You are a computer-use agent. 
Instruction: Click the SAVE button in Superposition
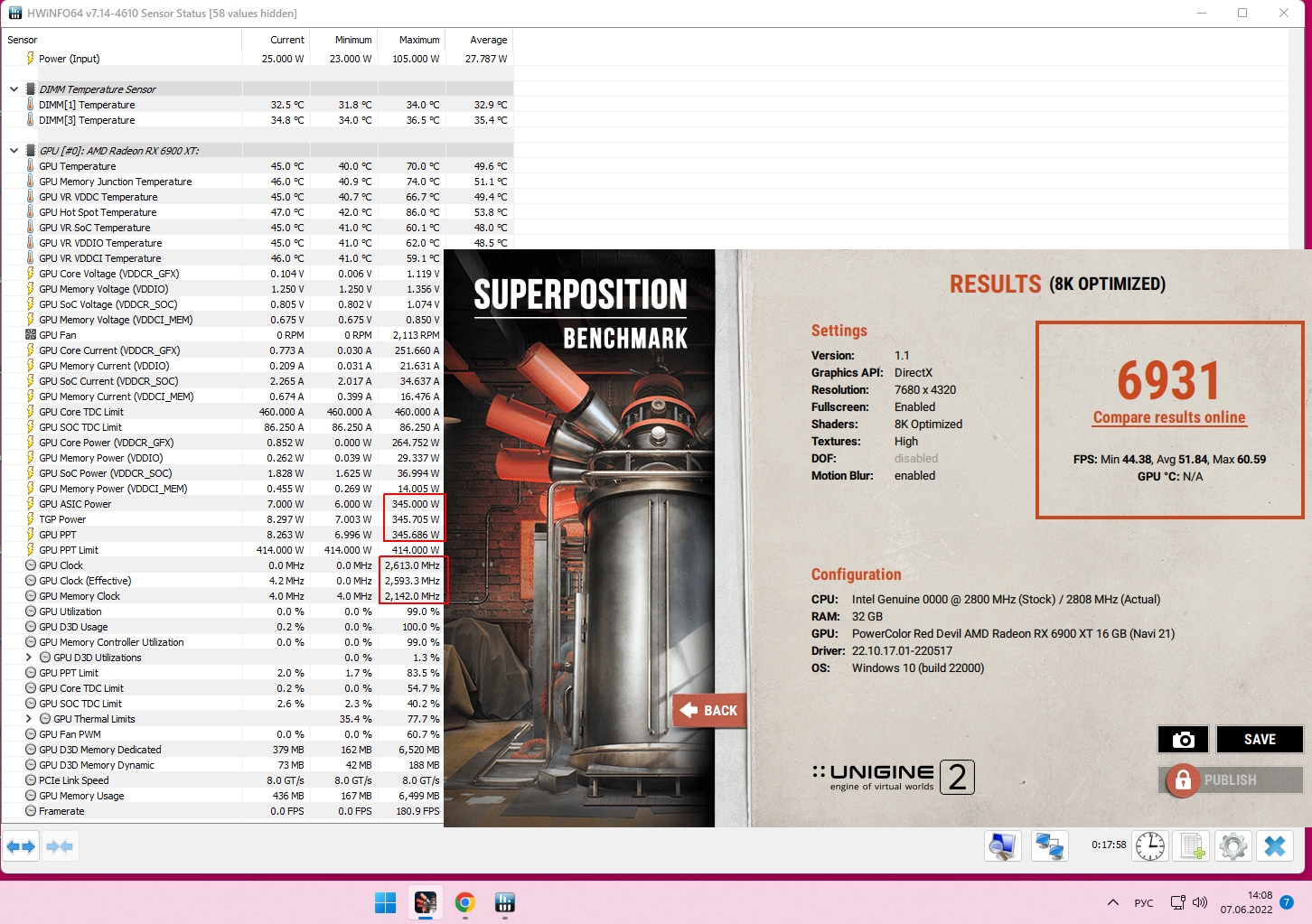[x=1260, y=740]
